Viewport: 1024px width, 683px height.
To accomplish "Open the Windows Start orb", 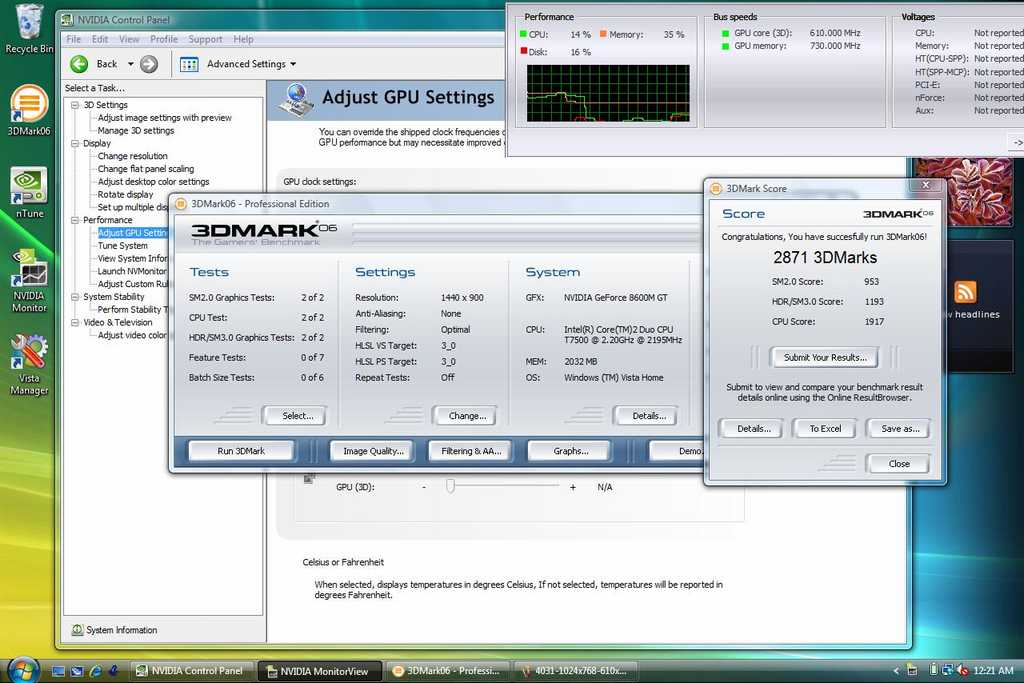I will [x=23, y=669].
